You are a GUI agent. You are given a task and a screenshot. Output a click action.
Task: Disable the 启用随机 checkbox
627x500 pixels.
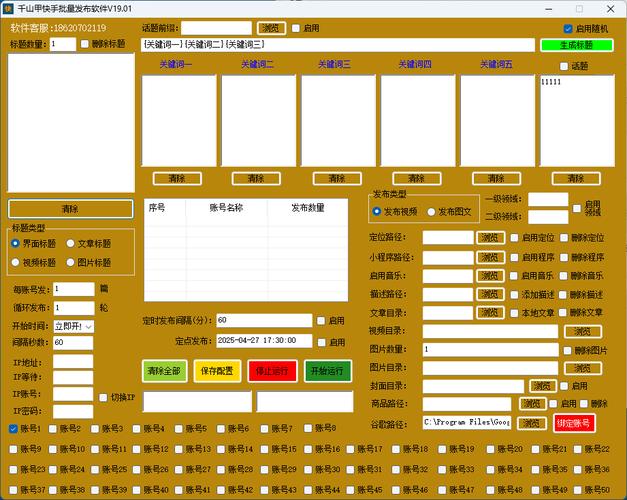click(x=569, y=29)
